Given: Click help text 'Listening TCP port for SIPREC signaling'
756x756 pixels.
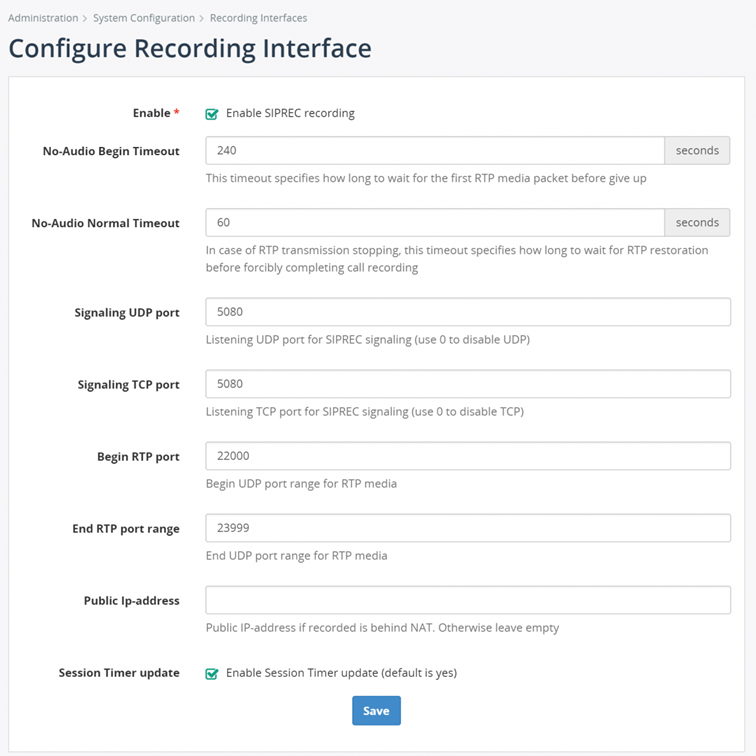Looking at the screenshot, I should [x=365, y=412].
